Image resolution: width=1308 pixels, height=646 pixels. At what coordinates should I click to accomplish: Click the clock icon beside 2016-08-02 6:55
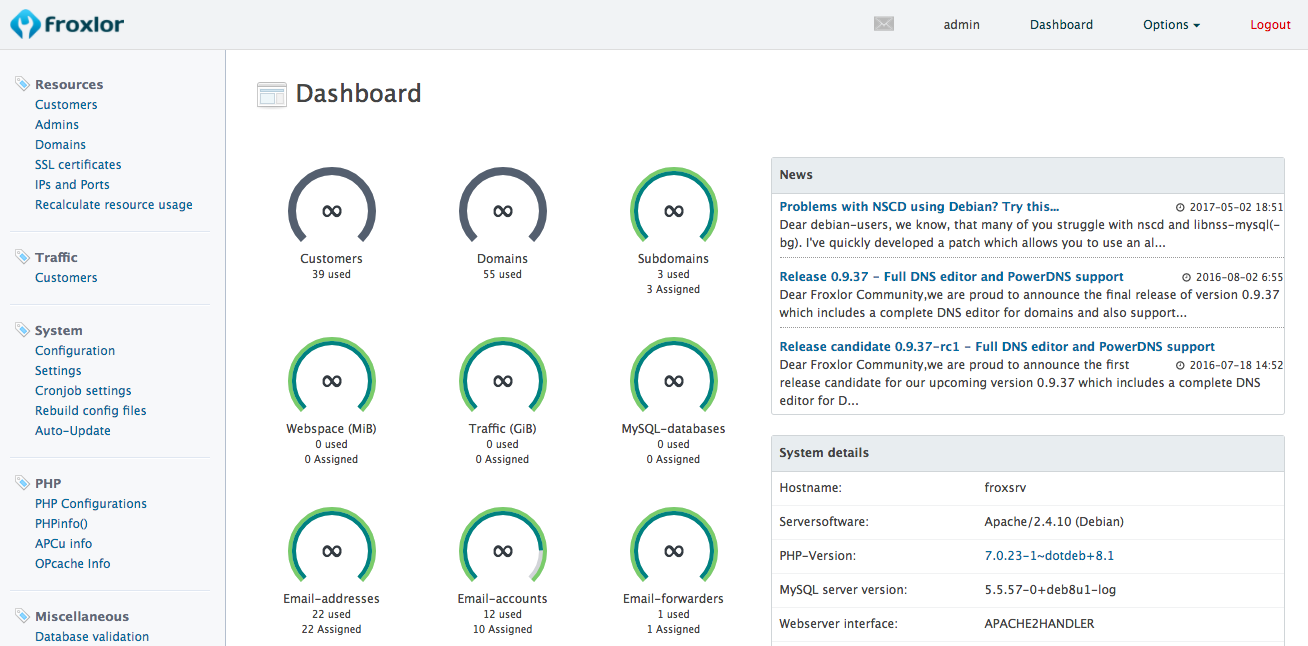tap(1187, 277)
